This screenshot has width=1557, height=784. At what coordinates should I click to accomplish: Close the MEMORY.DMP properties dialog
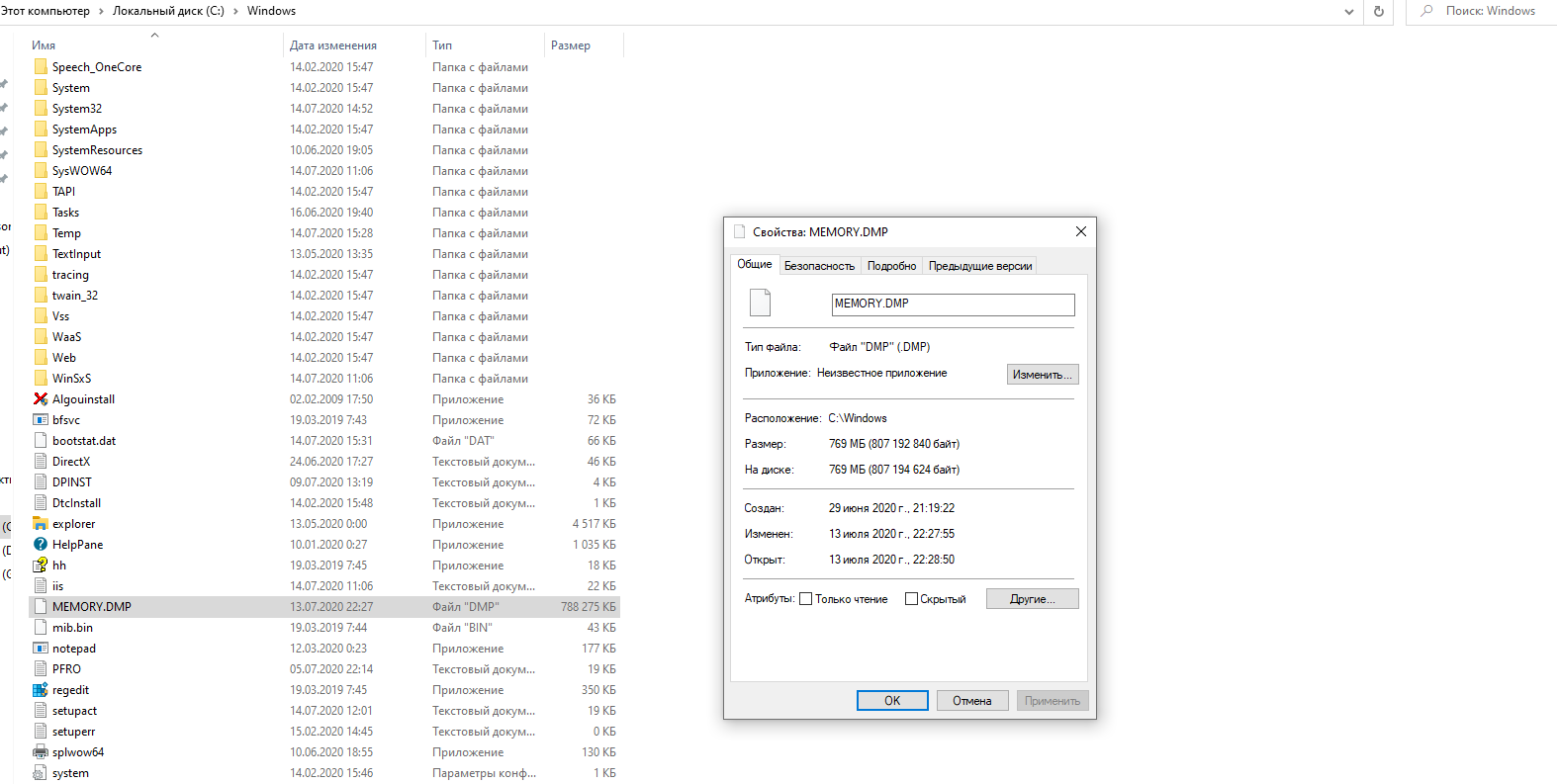click(x=1080, y=231)
